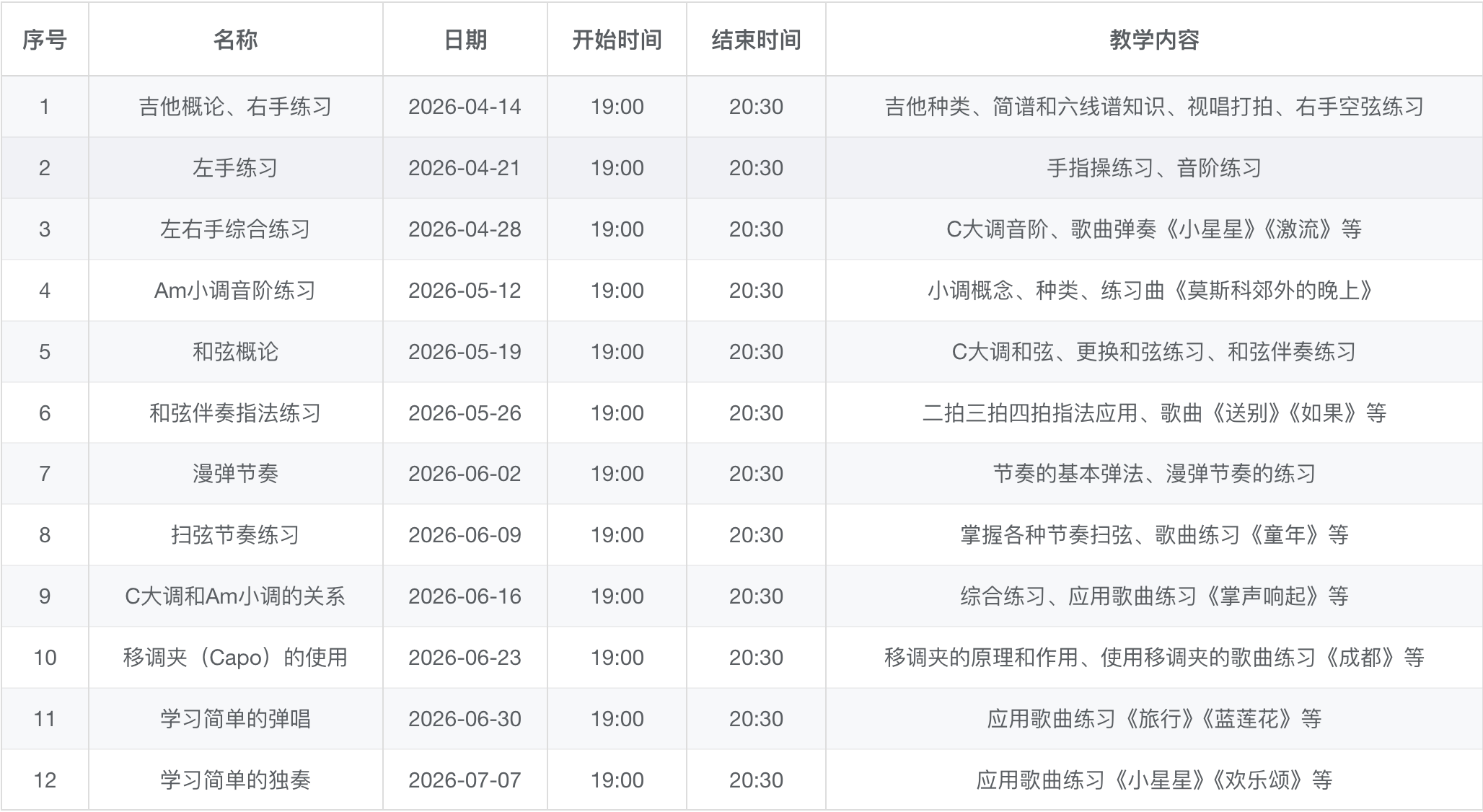Viewport: 1483px width, 812px height.
Task: Click the date 2026-06-30
Action: [465, 719]
